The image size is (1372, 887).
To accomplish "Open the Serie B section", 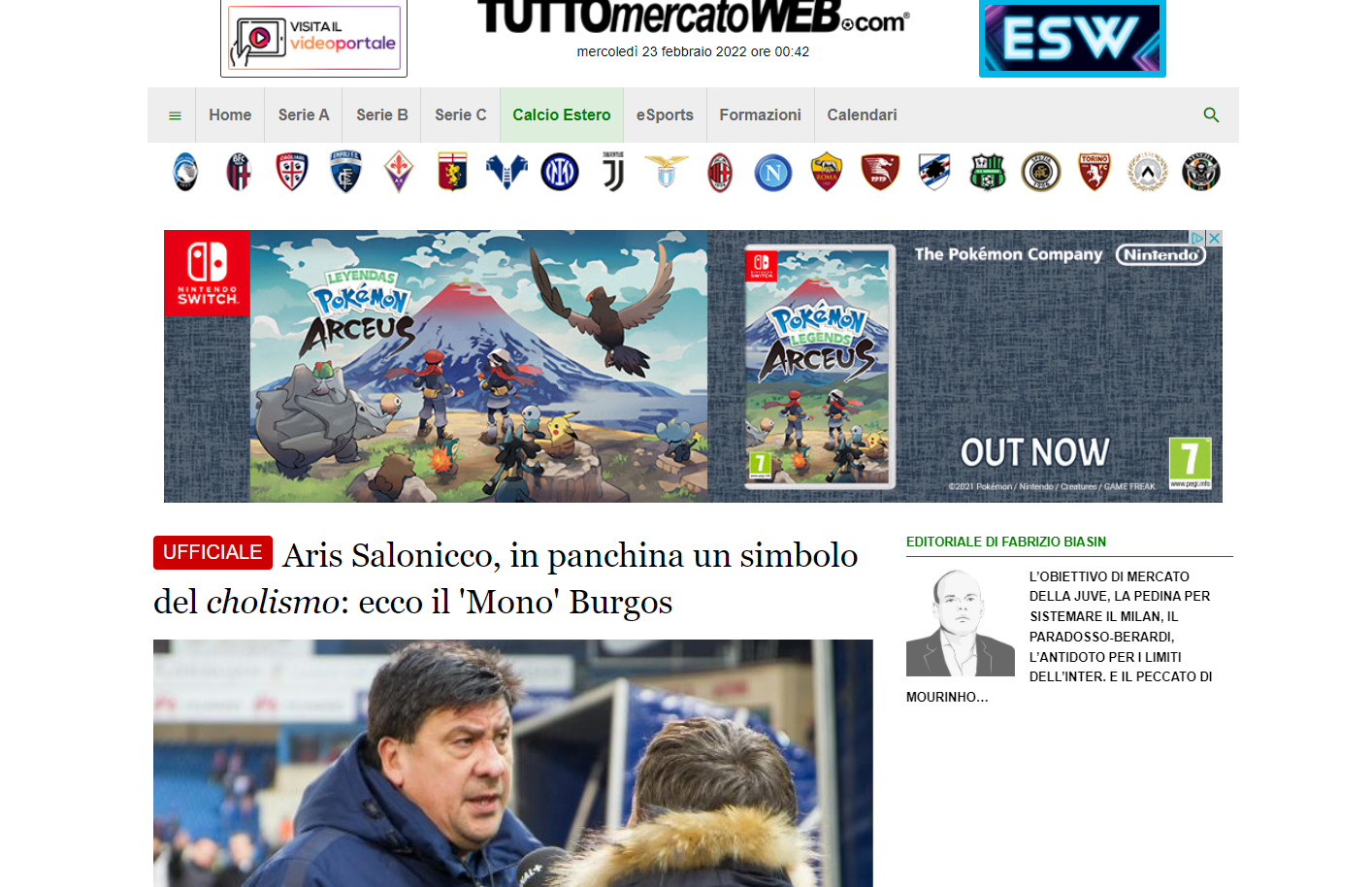I will [x=382, y=115].
